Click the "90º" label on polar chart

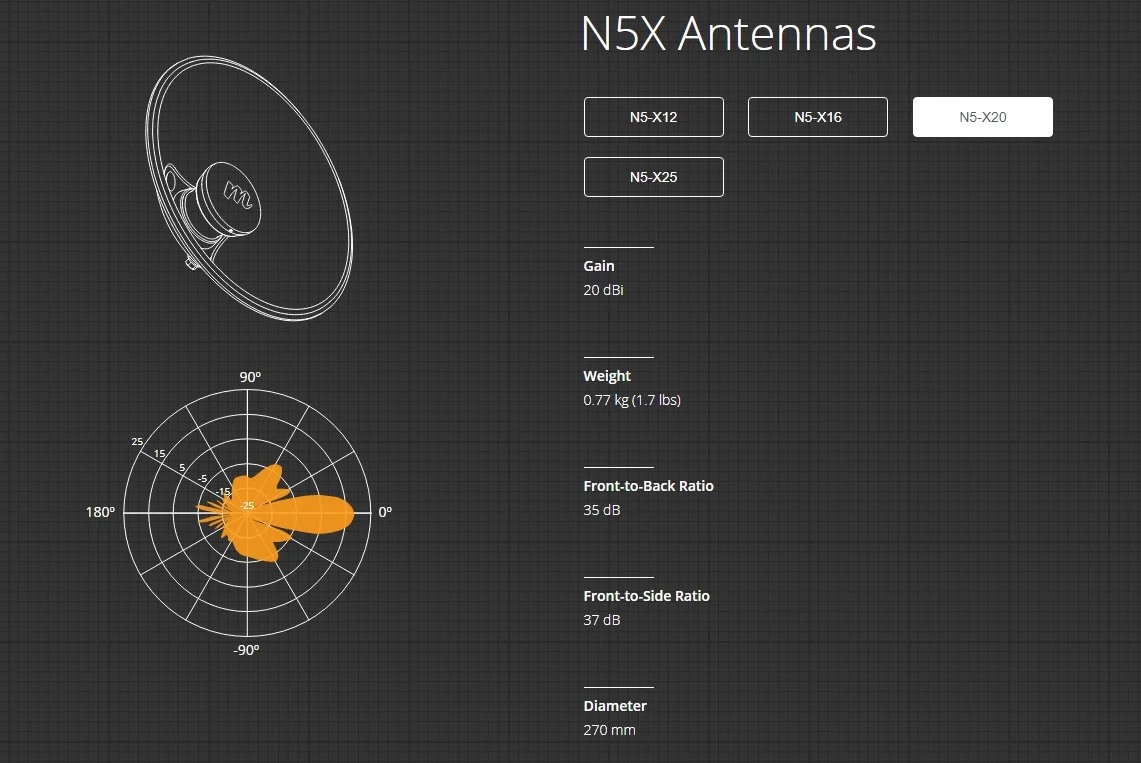(250, 377)
